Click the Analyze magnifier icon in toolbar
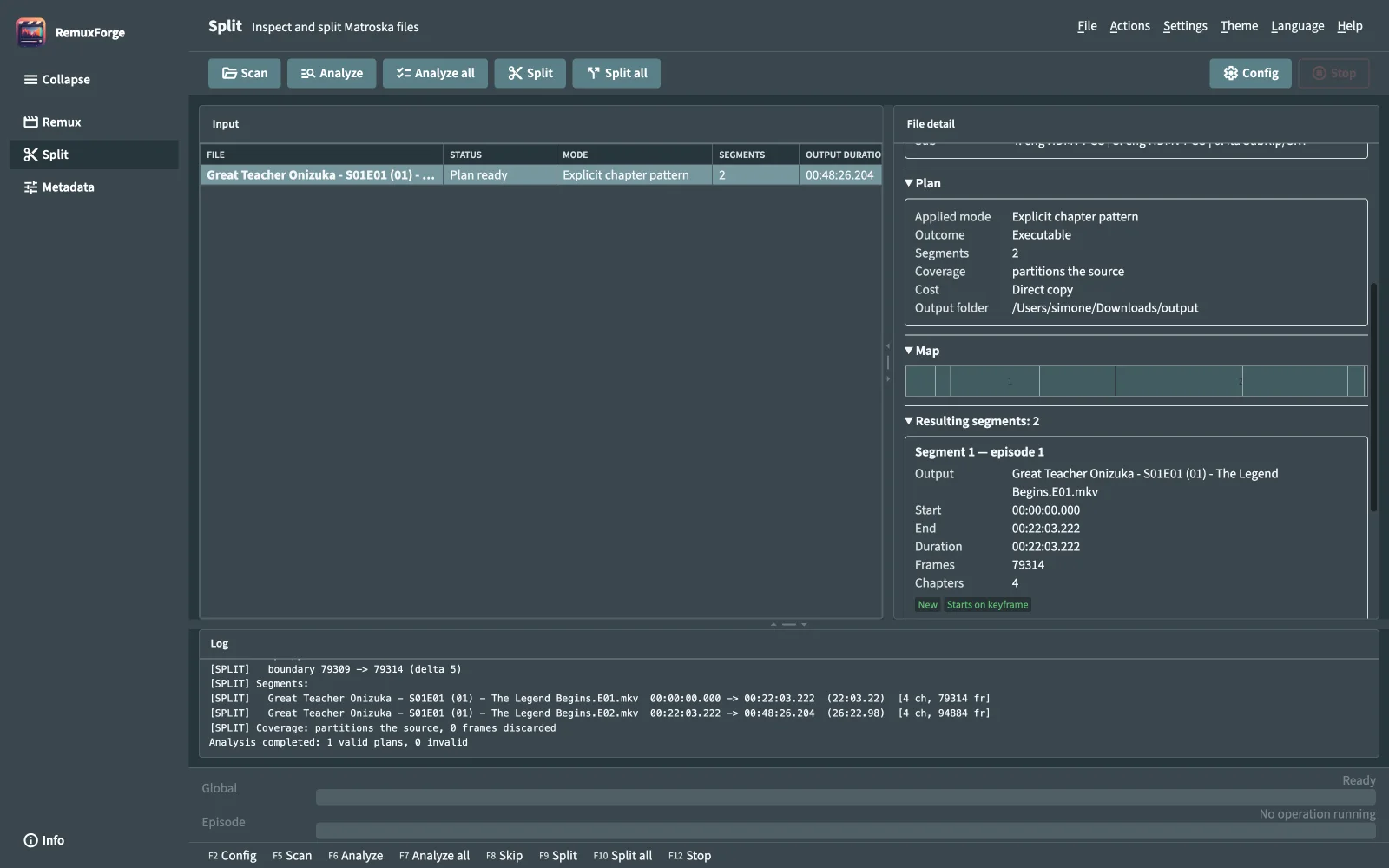Image resolution: width=1389 pixels, height=868 pixels. tap(307, 74)
